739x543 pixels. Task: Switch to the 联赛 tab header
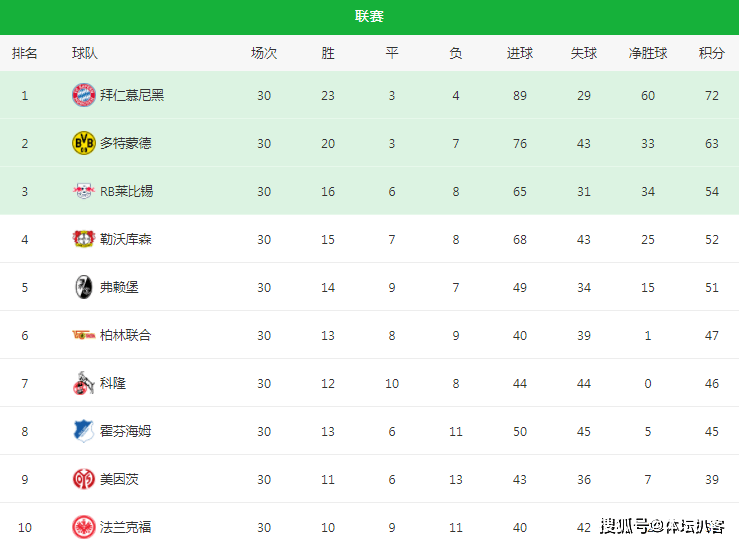click(x=370, y=16)
